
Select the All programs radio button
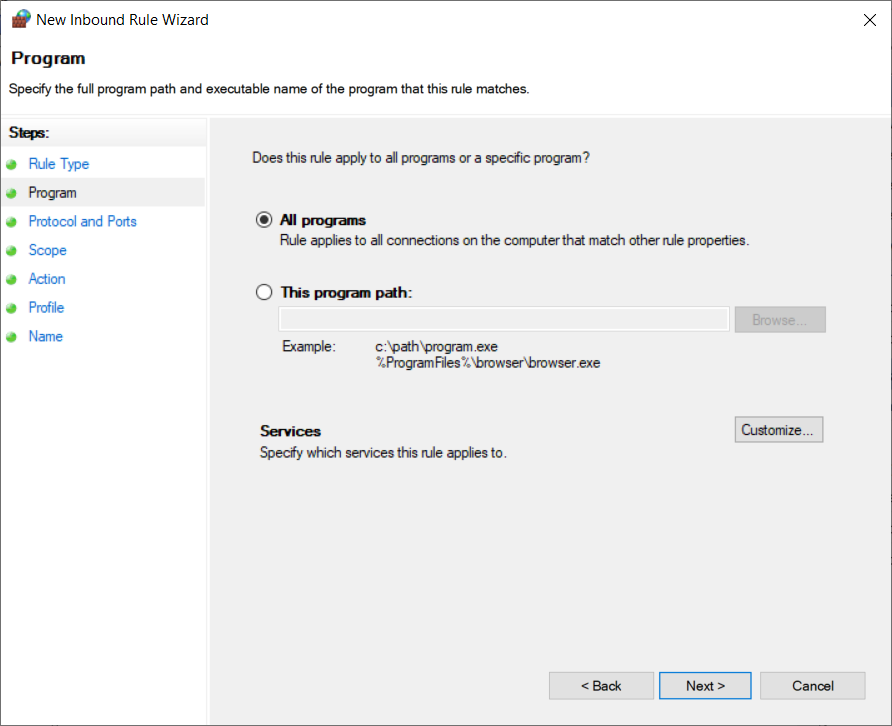[264, 220]
